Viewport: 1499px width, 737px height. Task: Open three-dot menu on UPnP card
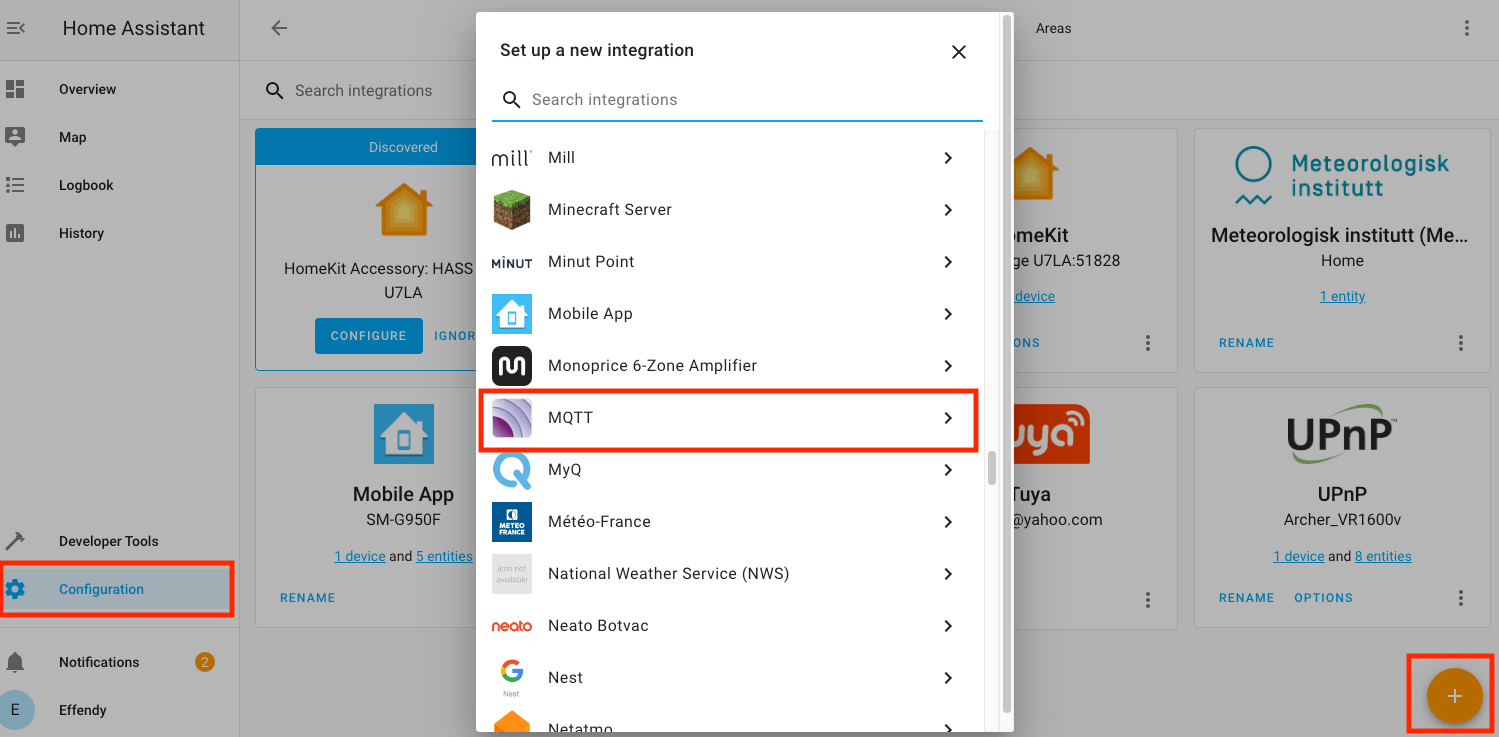pos(1461,598)
